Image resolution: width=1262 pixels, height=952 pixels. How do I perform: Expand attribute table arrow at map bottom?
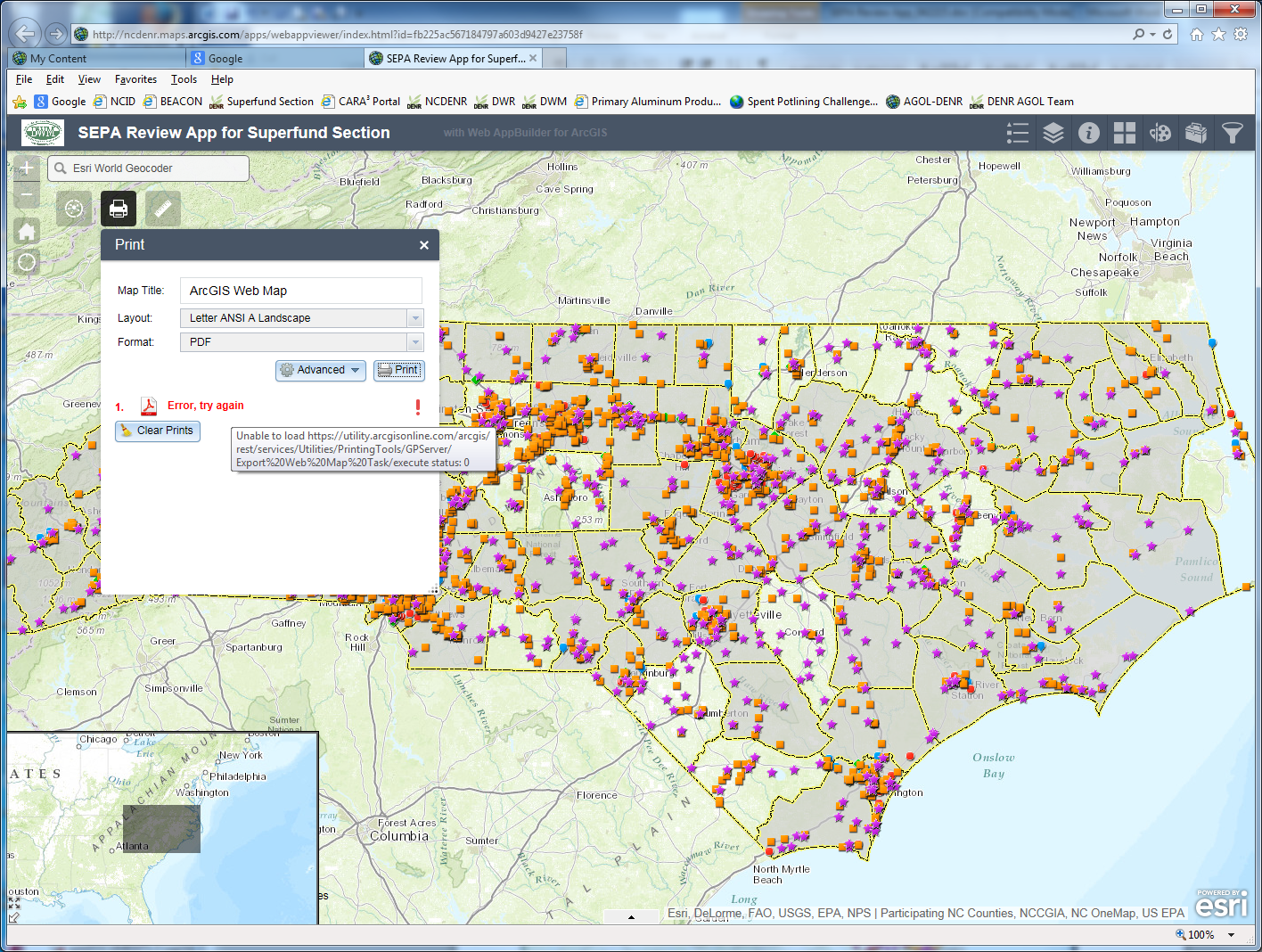click(x=631, y=917)
